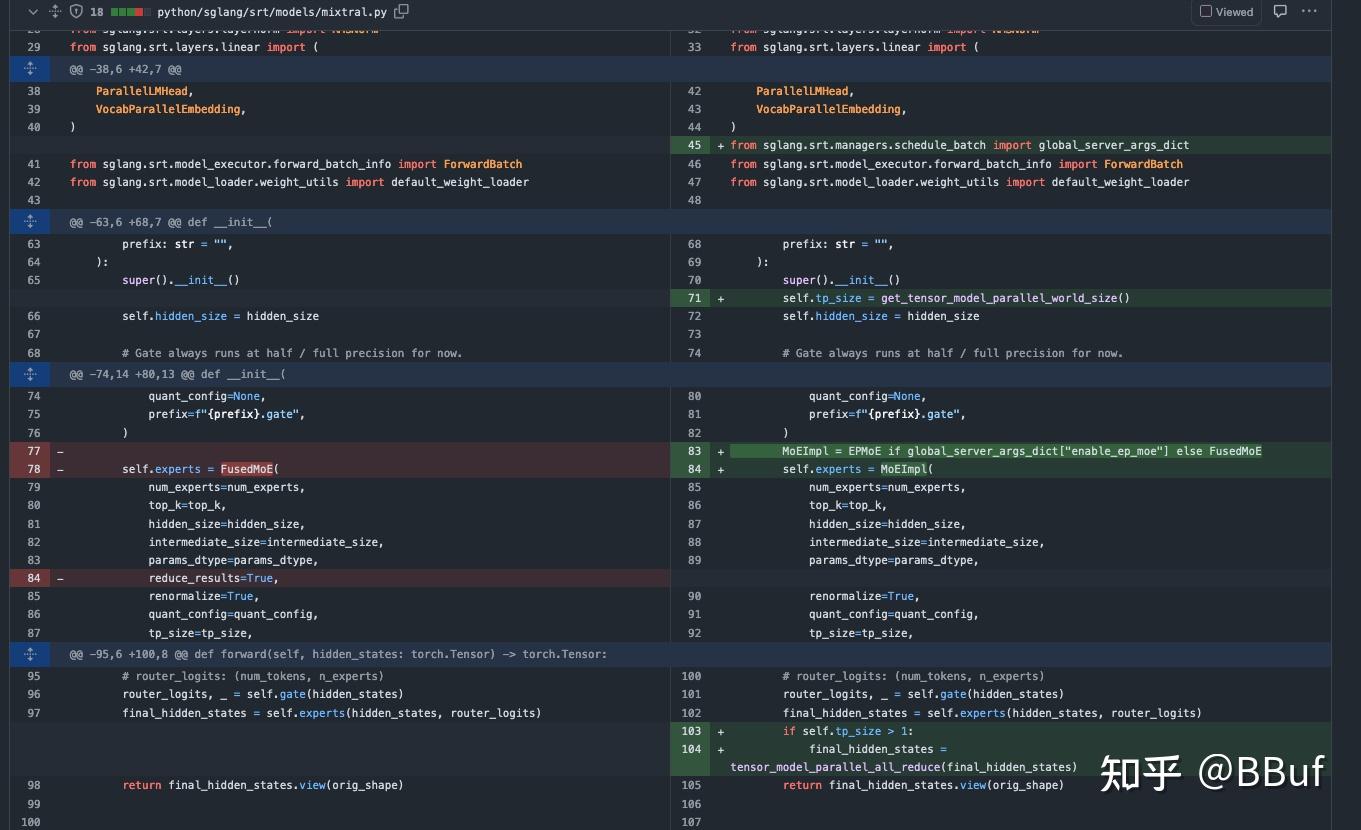Expand hidden lines at hunk @@ -74,14 +80,13
The height and width of the screenshot is (830, 1361).
[30, 374]
